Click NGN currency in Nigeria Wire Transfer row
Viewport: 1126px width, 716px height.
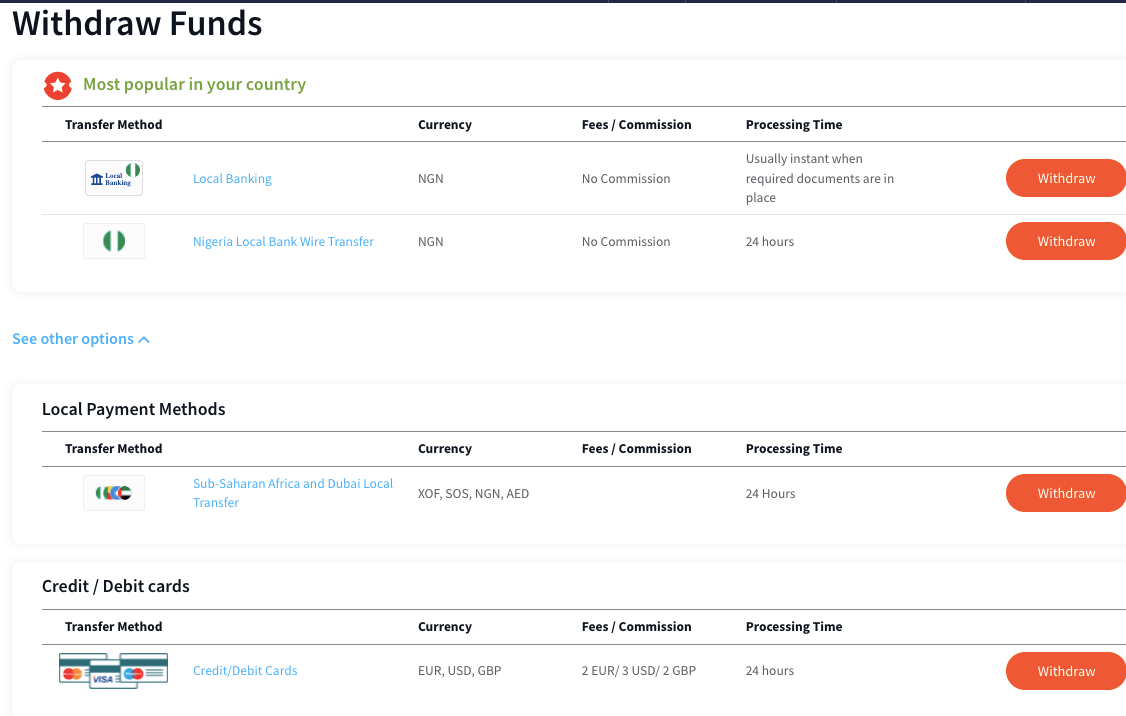coord(431,242)
